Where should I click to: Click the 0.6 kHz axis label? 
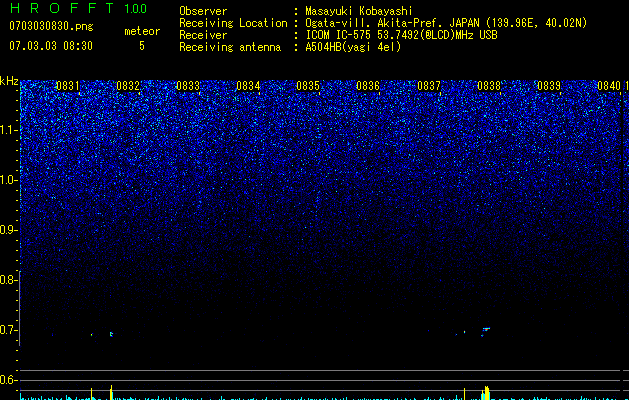[8, 380]
